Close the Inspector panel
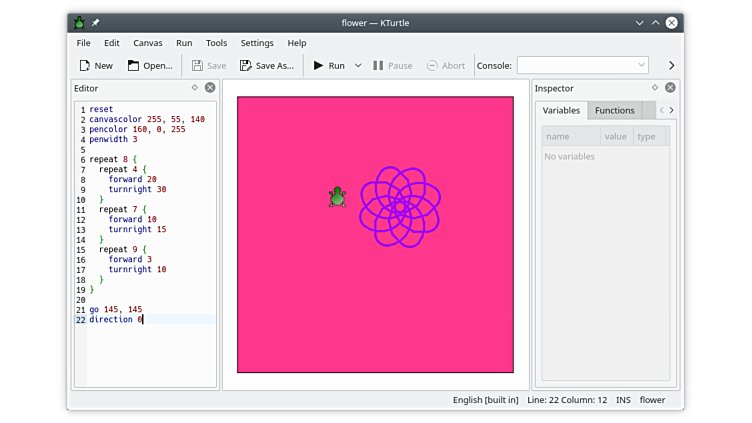The image size is (752, 423). 671,88
